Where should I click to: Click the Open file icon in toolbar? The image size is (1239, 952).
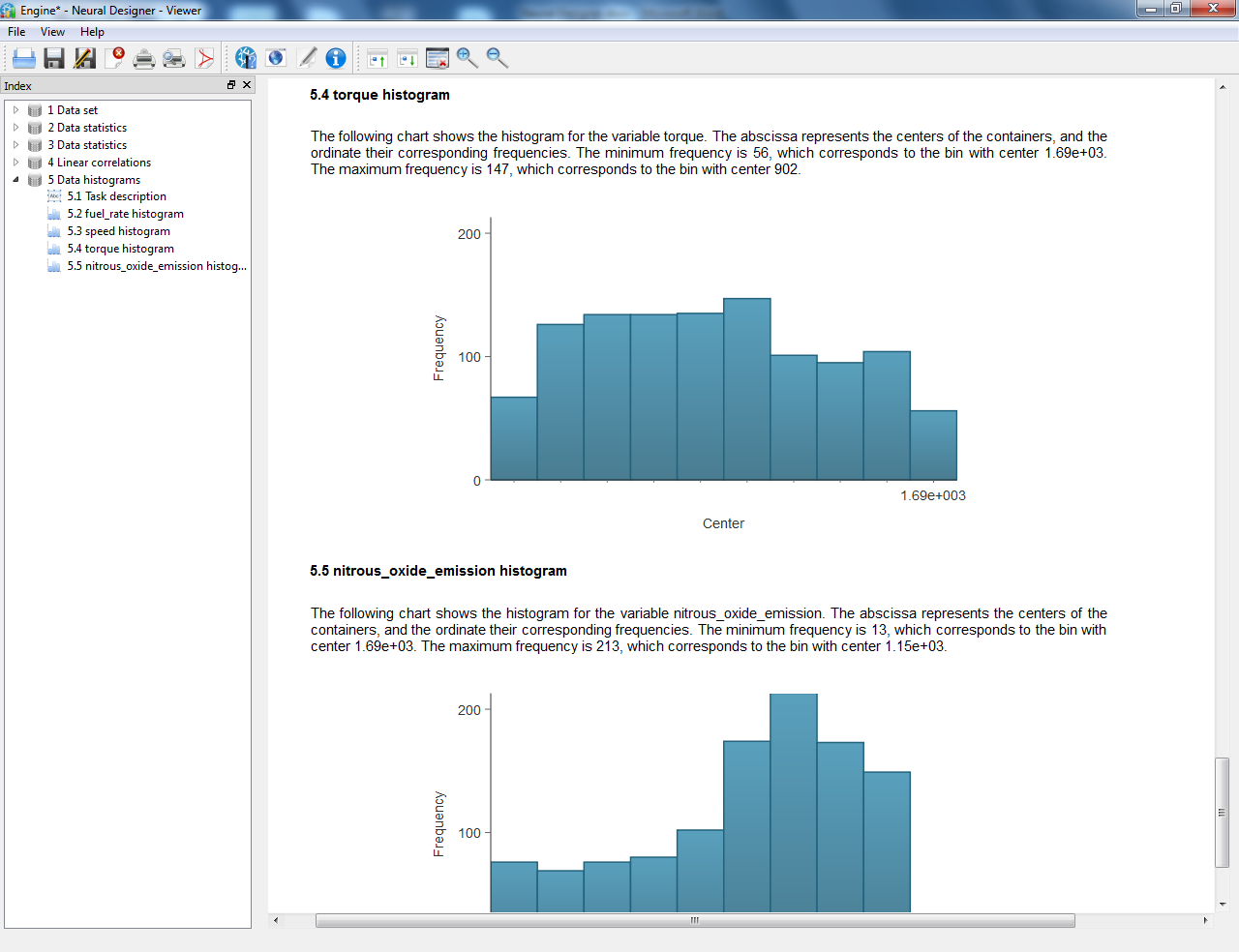(24, 58)
